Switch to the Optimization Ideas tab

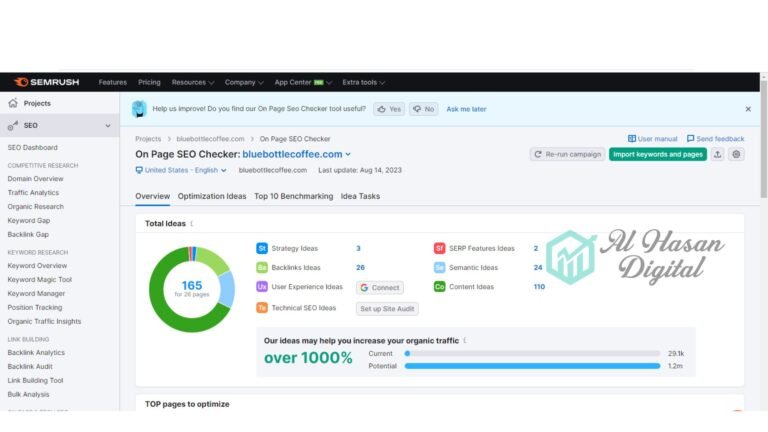[212, 196]
